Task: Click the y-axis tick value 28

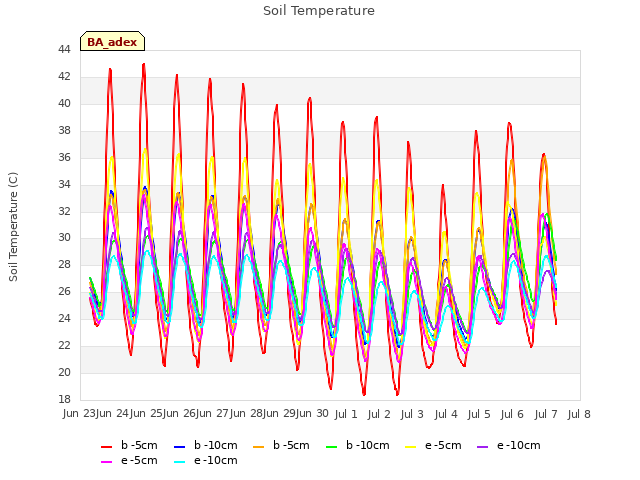Action: [x=64, y=264]
